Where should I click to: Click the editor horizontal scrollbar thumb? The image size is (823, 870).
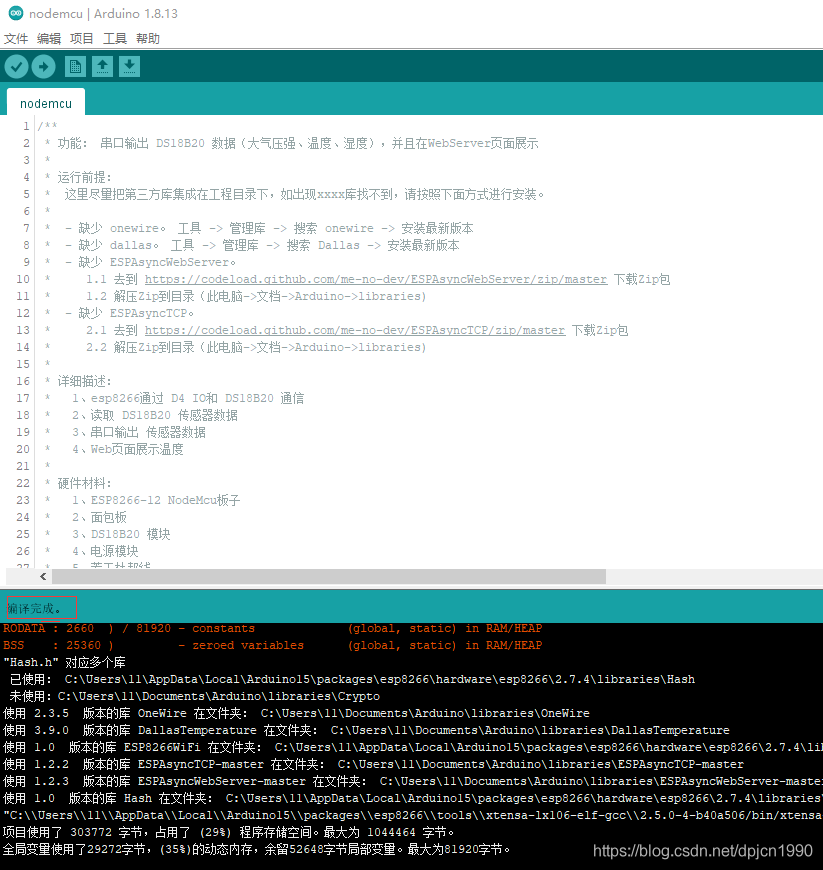pyautogui.click(x=329, y=576)
